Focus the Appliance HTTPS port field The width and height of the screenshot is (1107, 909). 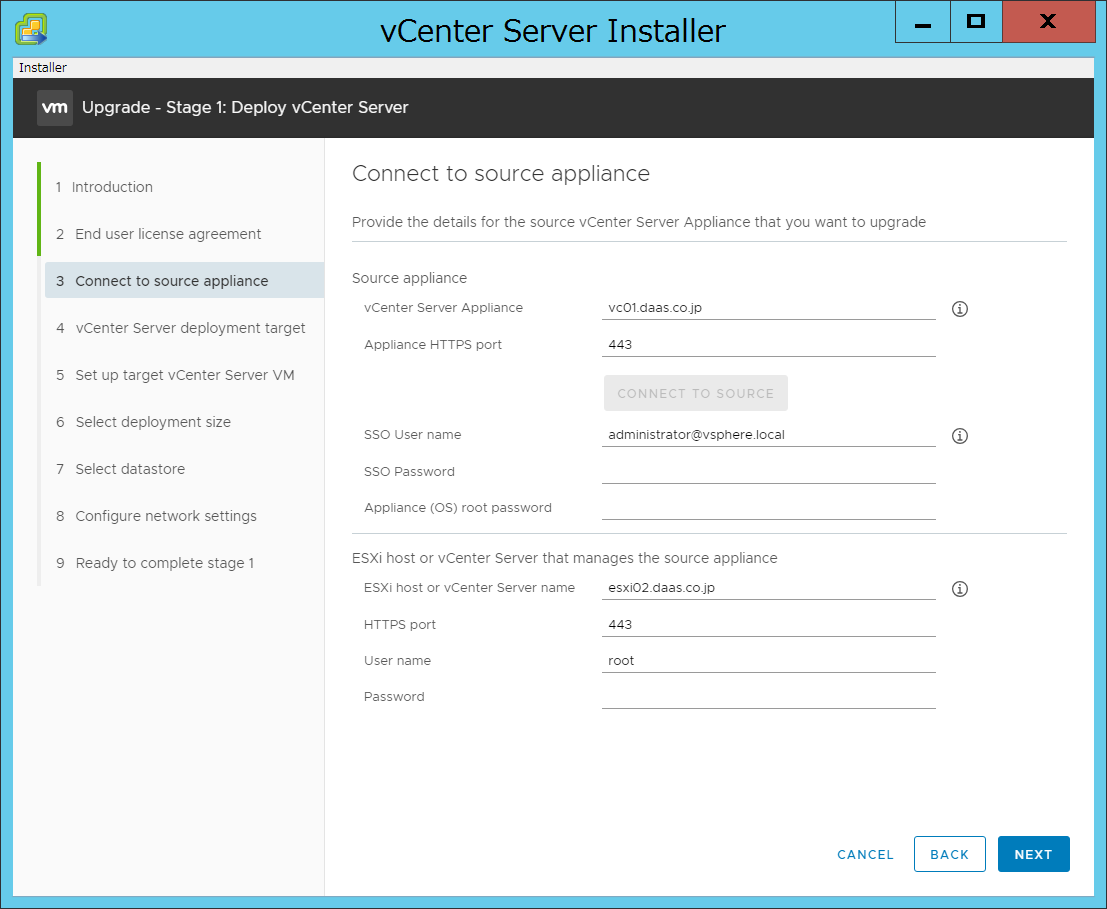tap(769, 344)
